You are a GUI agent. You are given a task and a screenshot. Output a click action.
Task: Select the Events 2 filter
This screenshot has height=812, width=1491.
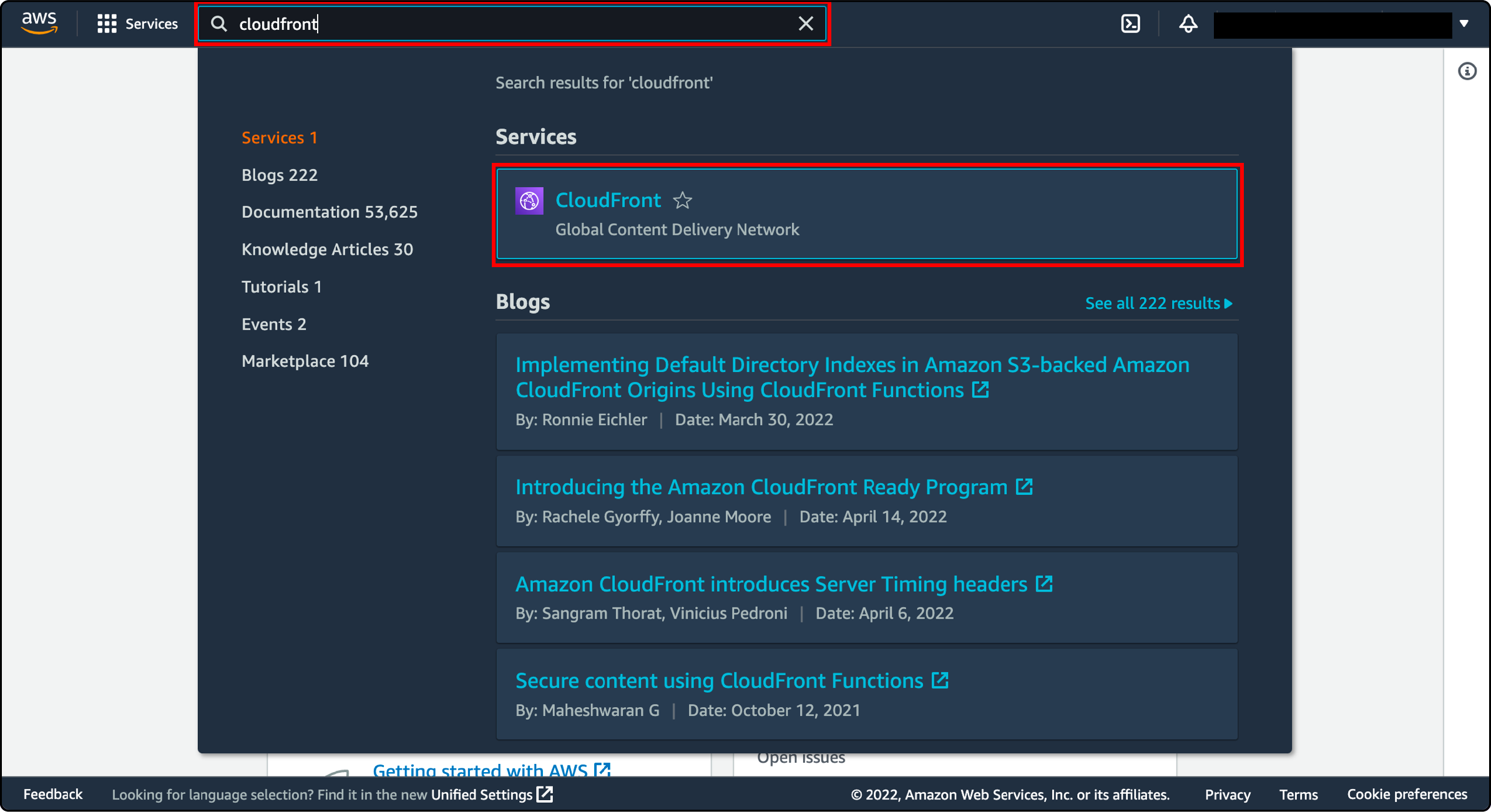coord(274,324)
